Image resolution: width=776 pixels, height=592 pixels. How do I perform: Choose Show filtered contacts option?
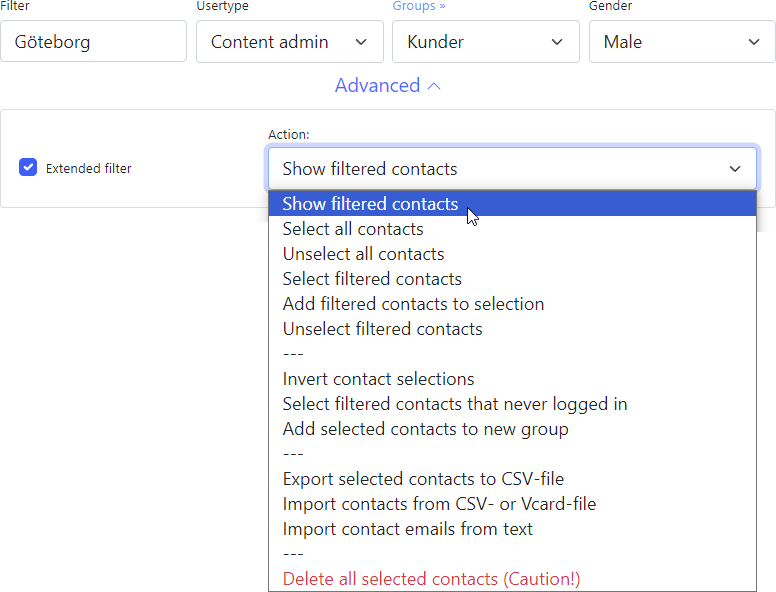(x=512, y=204)
